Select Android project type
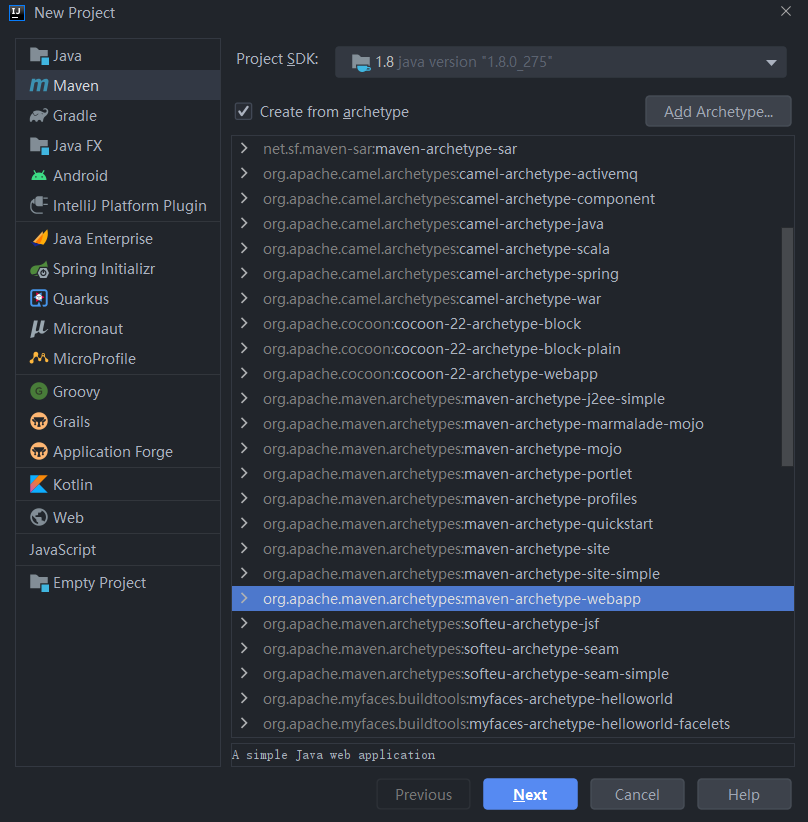This screenshot has width=808, height=822. (118, 176)
